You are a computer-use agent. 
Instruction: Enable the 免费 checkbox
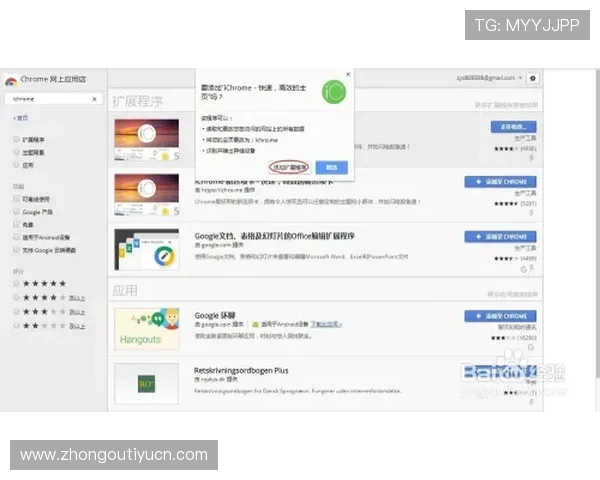click(16, 224)
